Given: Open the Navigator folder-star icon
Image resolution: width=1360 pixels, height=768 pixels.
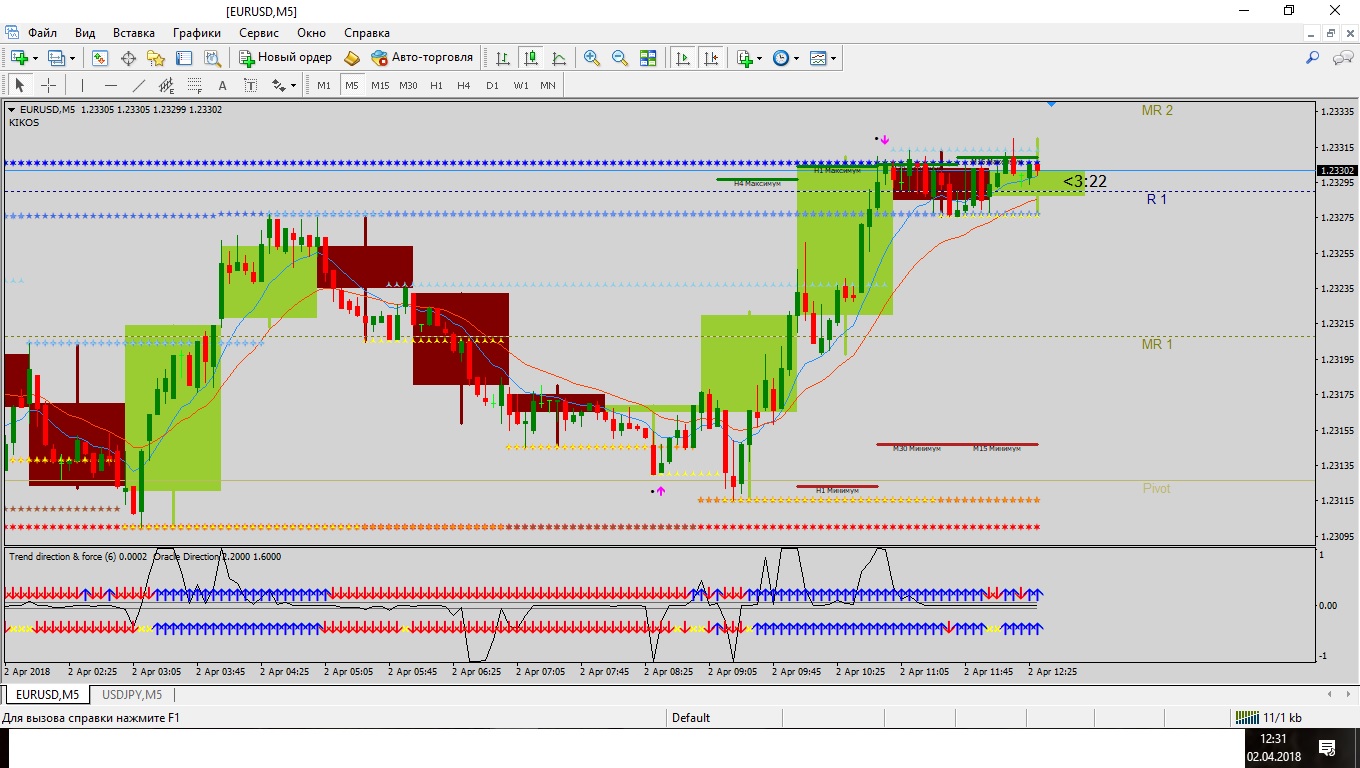Looking at the screenshot, I should pyautogui.click(x=156, y=58).
